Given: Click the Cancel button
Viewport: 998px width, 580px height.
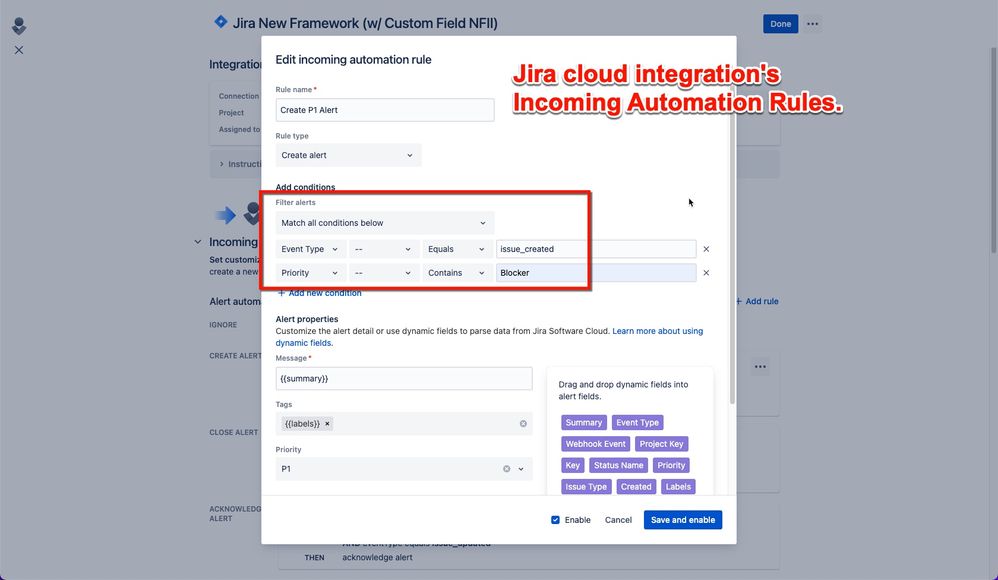Looking at the screenshot, I should click(618, 520).
